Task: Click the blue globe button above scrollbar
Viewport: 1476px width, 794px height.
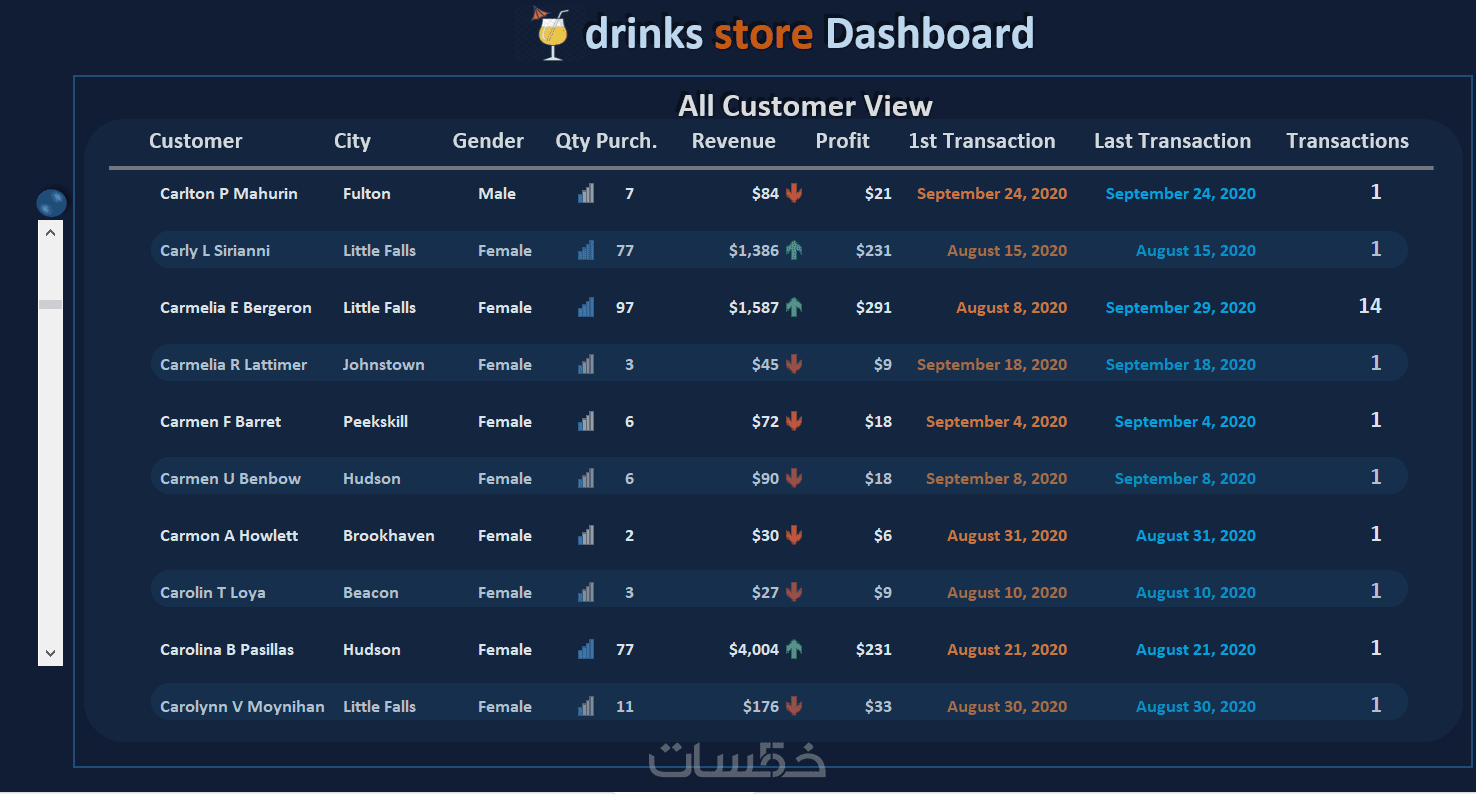Action: 51,203
